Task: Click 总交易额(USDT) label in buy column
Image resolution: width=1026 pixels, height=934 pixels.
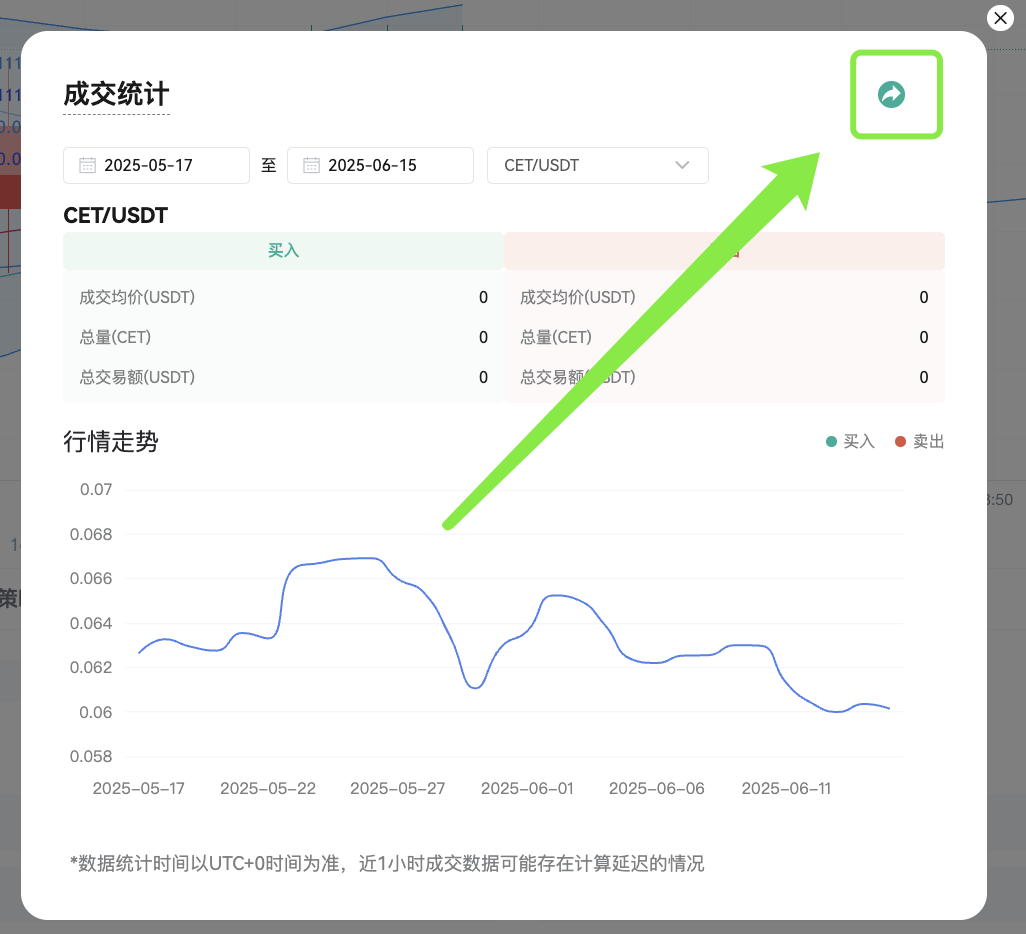Action: [137, 377]
